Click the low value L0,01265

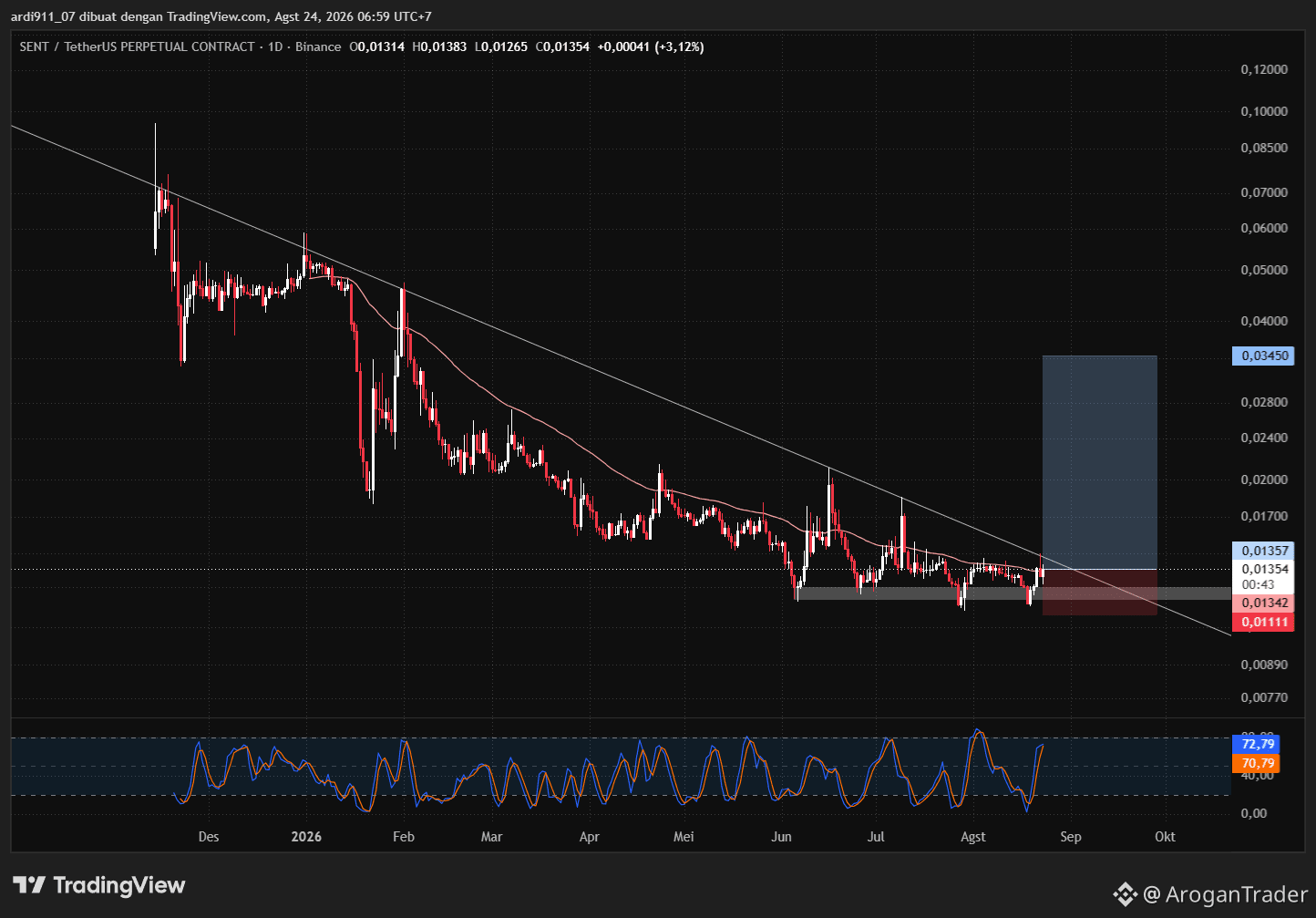(501, 46)
